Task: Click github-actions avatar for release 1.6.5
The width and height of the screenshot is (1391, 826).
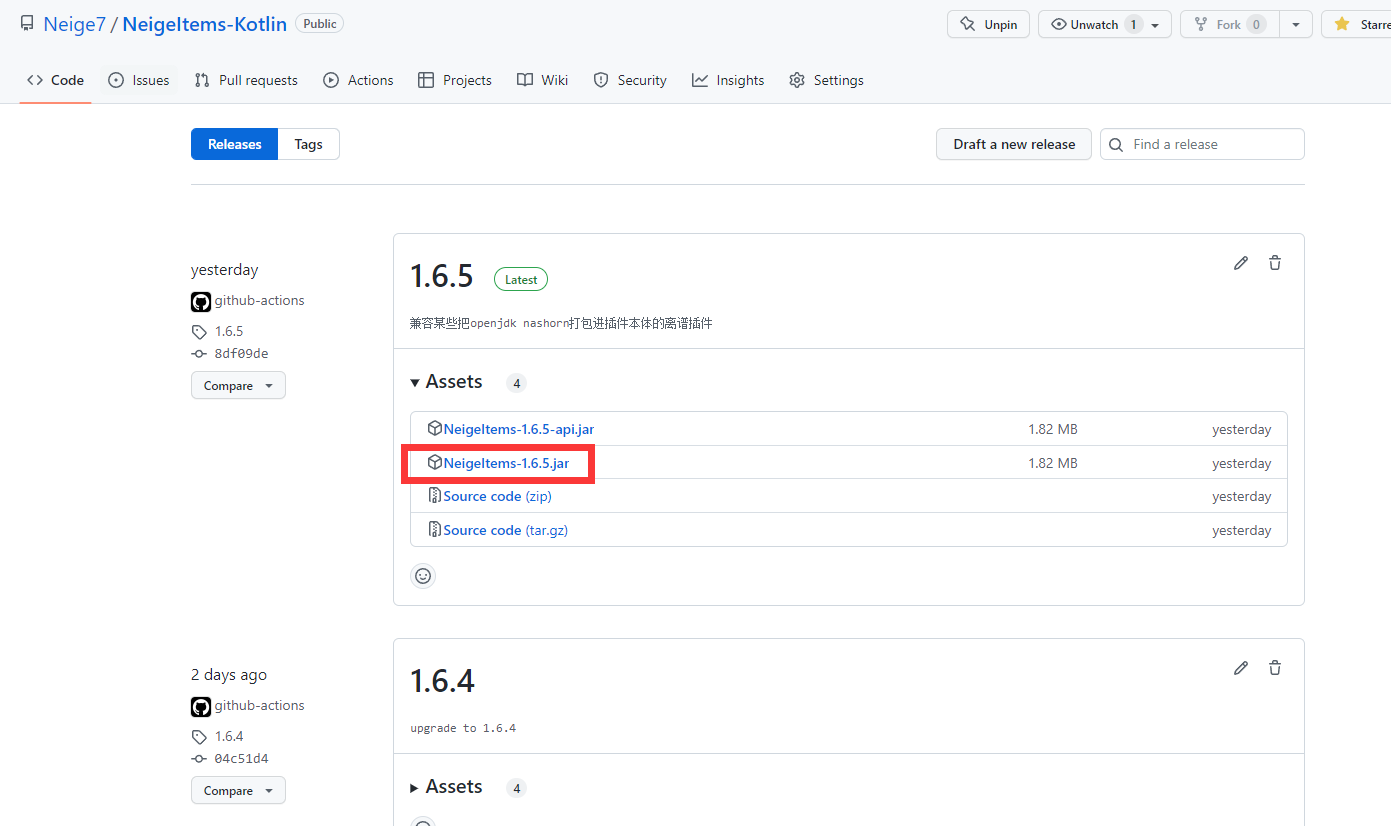Action: point(201,301)
